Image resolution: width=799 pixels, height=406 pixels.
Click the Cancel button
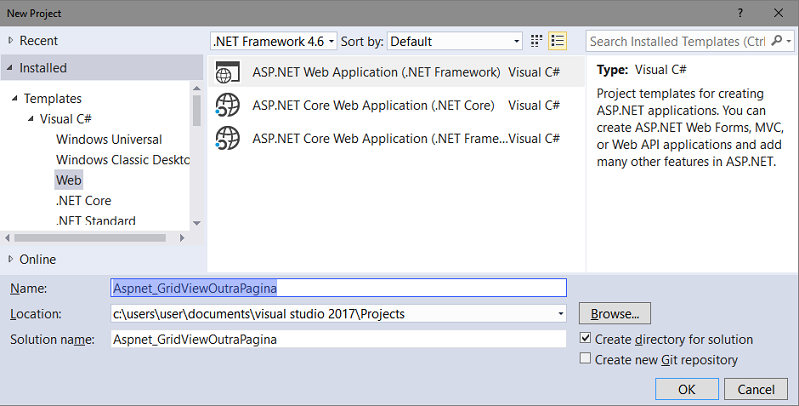click(x=756, y=389)
